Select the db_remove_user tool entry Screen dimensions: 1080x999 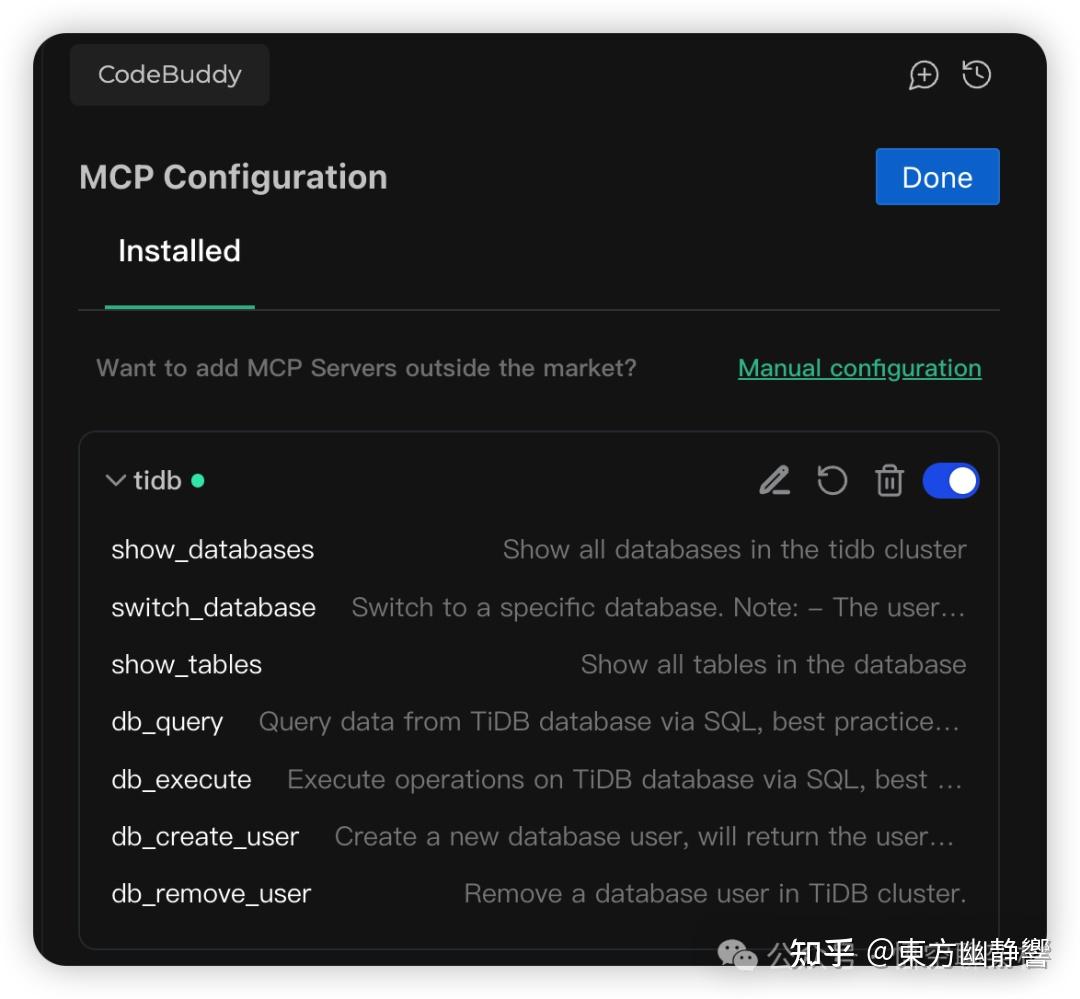(539, 894)
